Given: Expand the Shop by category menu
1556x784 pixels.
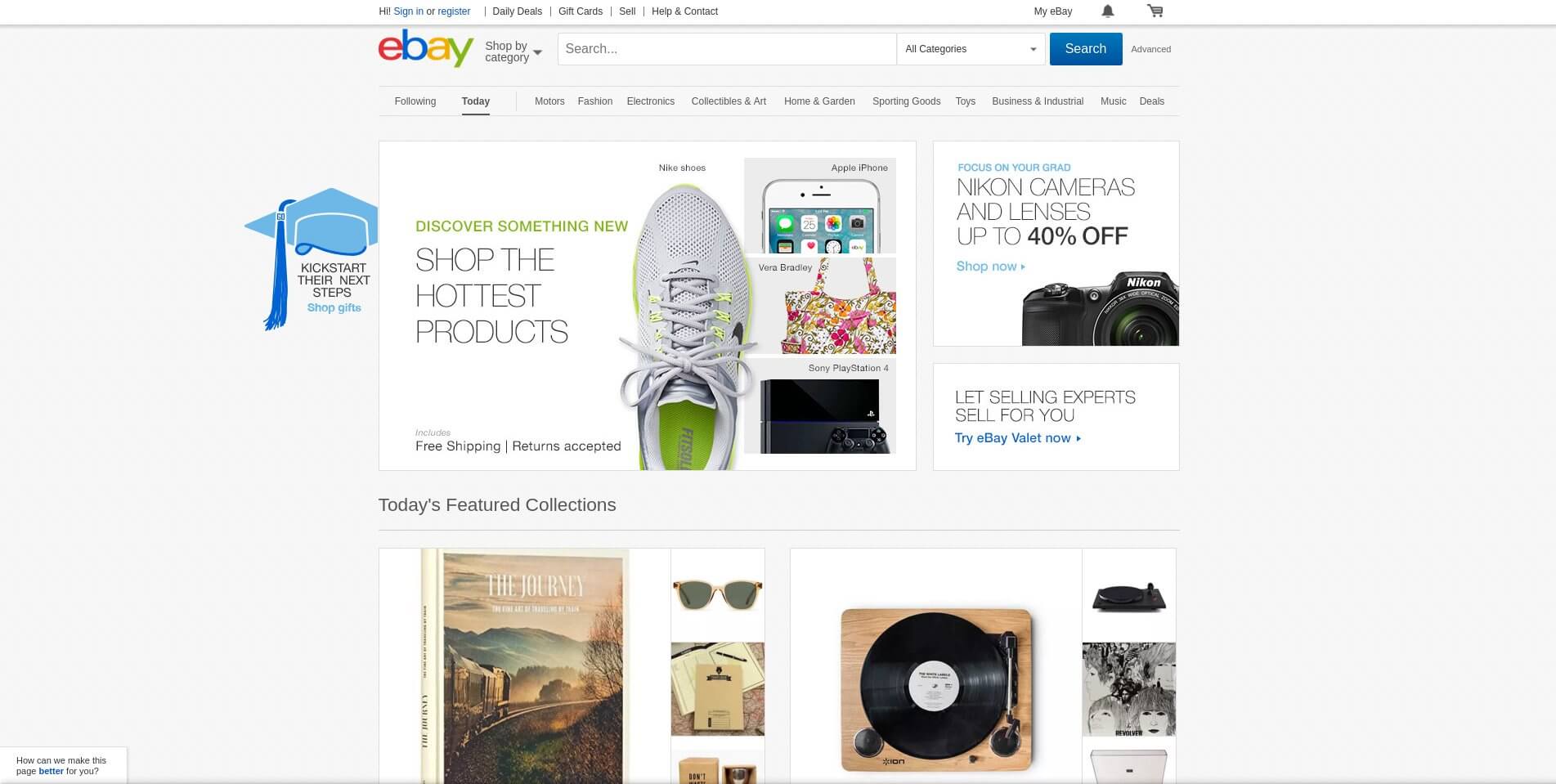Looking at the screenshot, I should click(513, 52).
